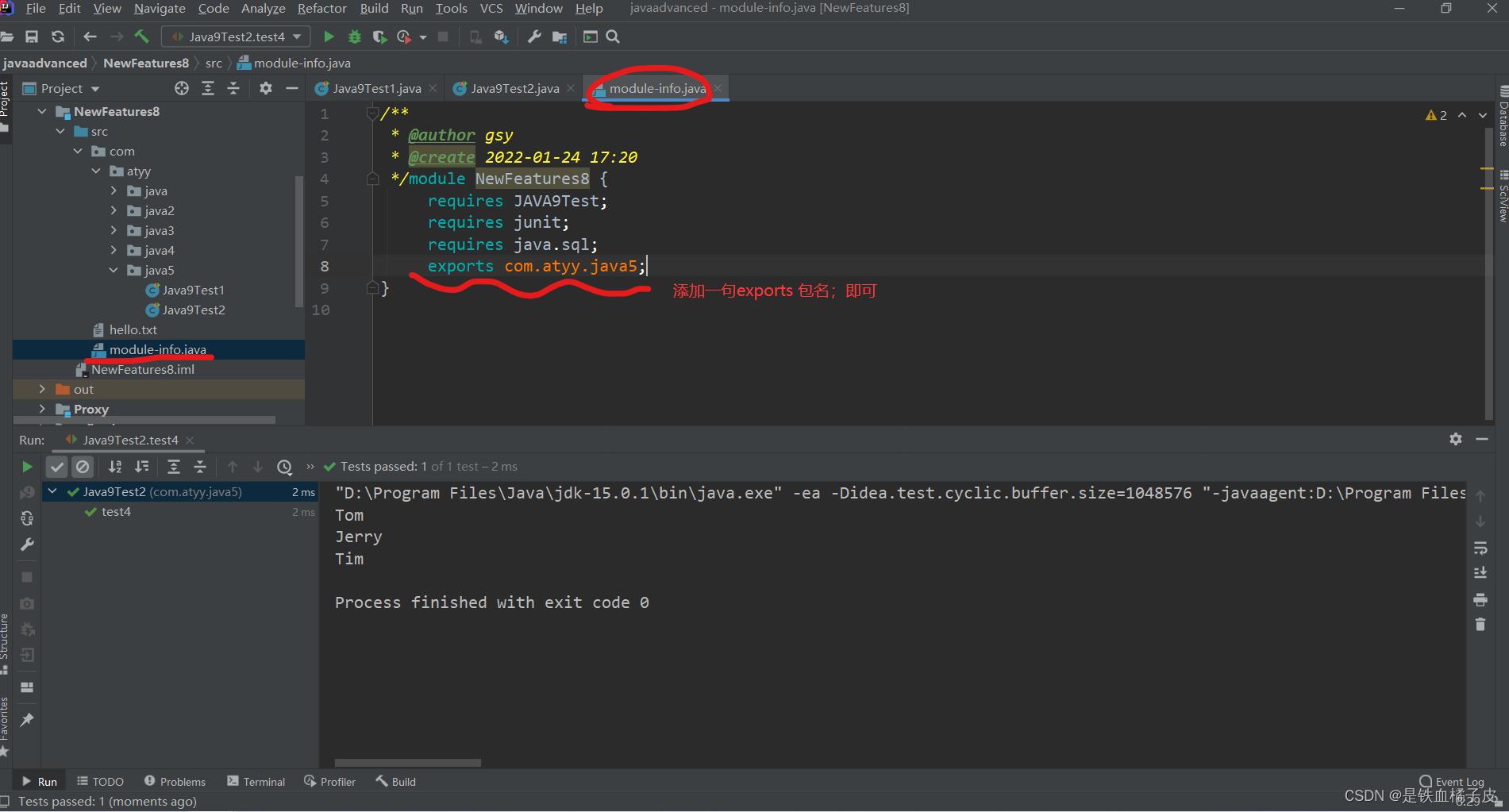Screen dimensions: 1509x812
Task: Collapse the java5 package
Action: coord(114,270)
